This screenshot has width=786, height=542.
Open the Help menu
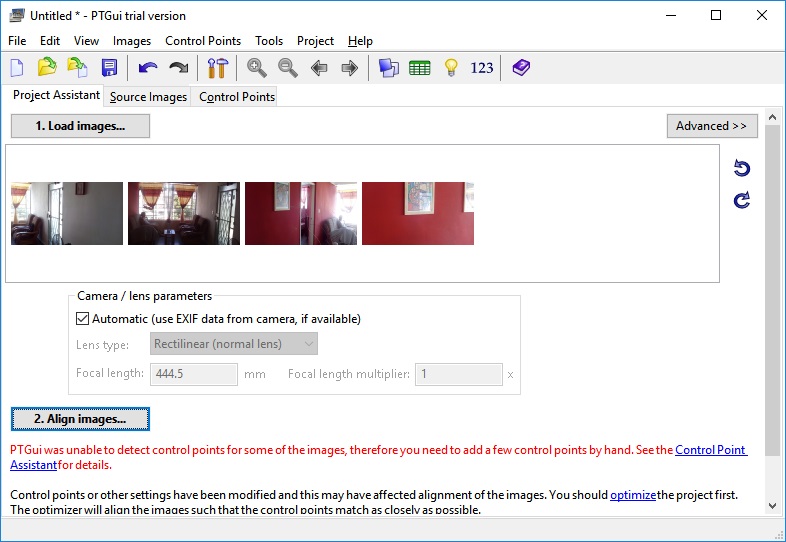(360, 41)
